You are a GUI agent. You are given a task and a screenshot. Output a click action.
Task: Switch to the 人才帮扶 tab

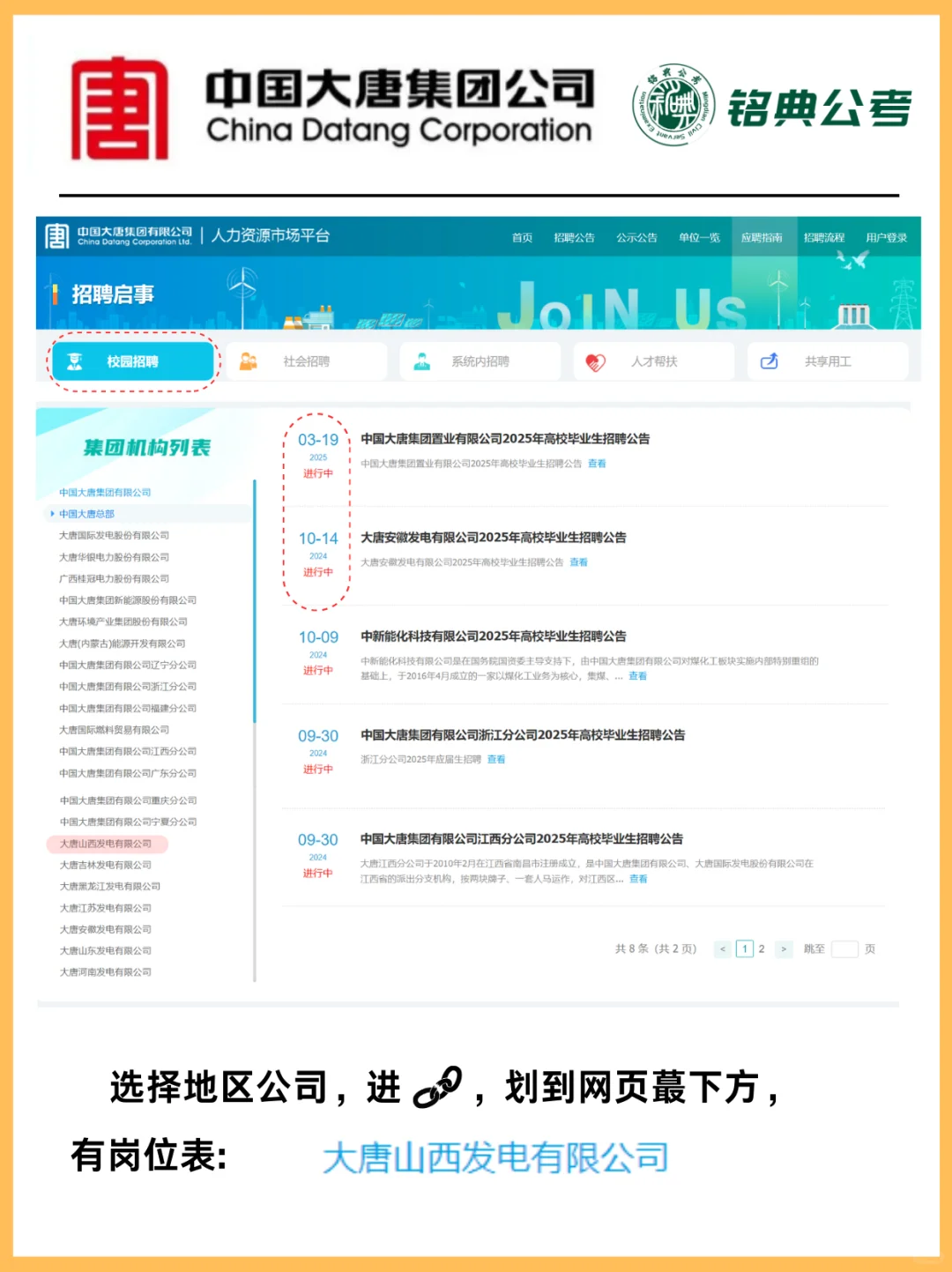coord(654,361)
